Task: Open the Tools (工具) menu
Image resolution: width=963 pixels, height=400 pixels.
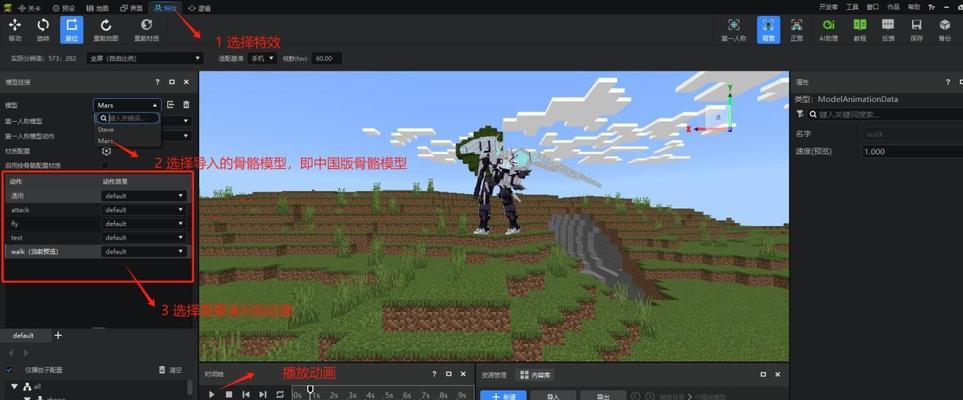Action: pyautogui.click(x=852, y=7)
